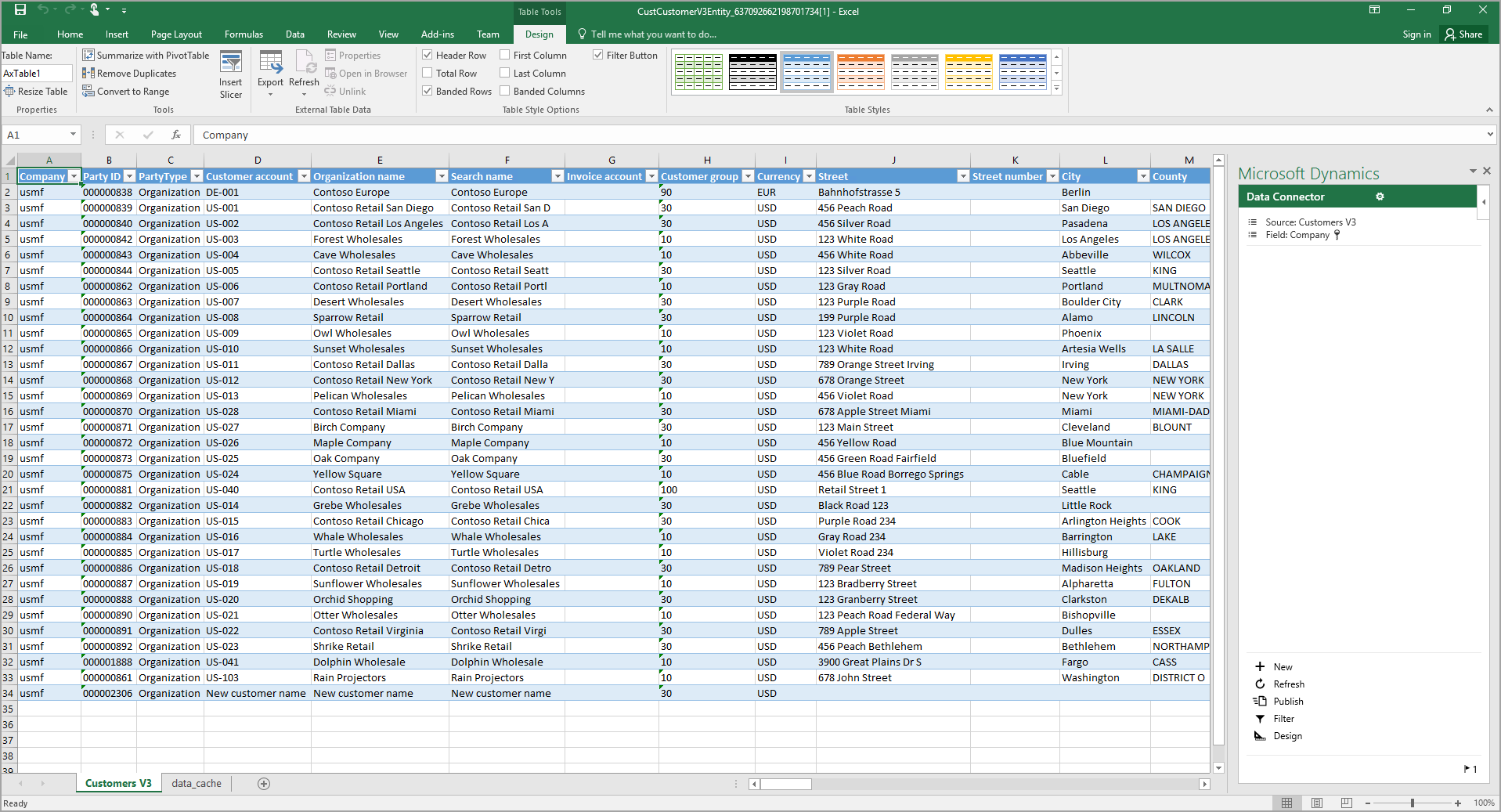Click the Table Name input field
The width and height of the screenshot is (1501, 812).
[x=37, y=73]
